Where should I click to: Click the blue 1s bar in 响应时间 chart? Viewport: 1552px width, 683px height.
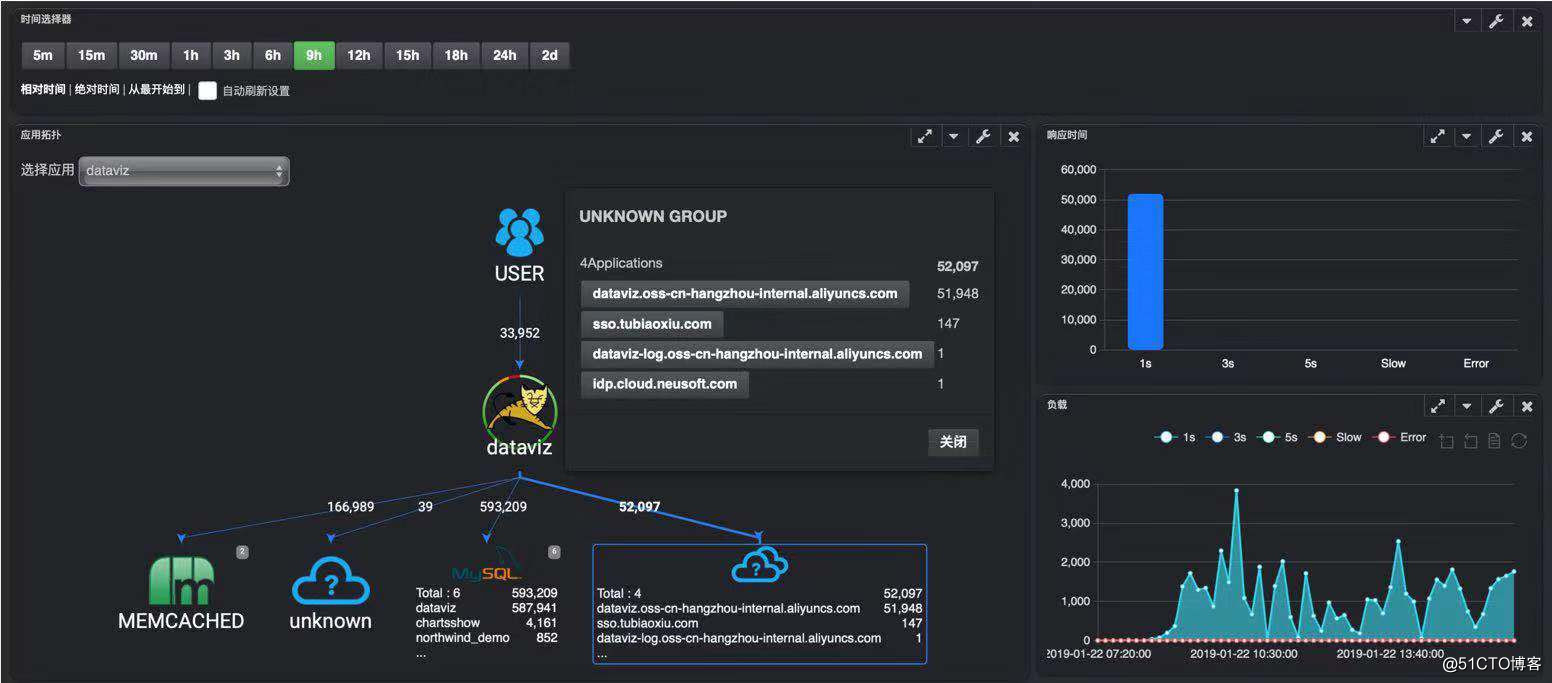point(1145,272)
